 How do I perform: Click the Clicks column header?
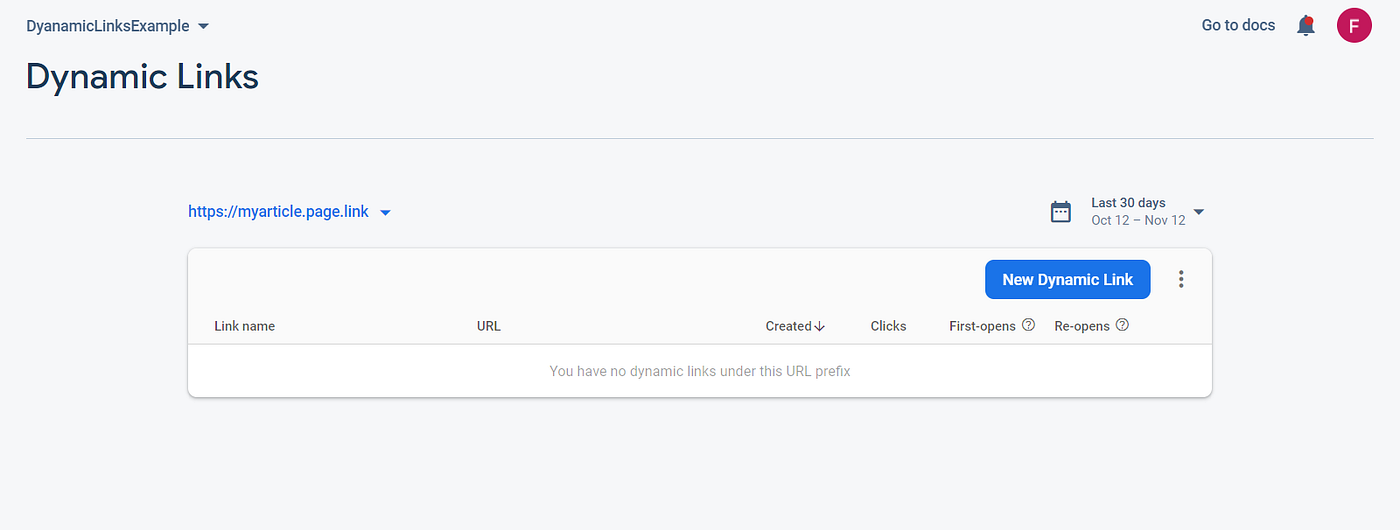click(x=888, y=326)
